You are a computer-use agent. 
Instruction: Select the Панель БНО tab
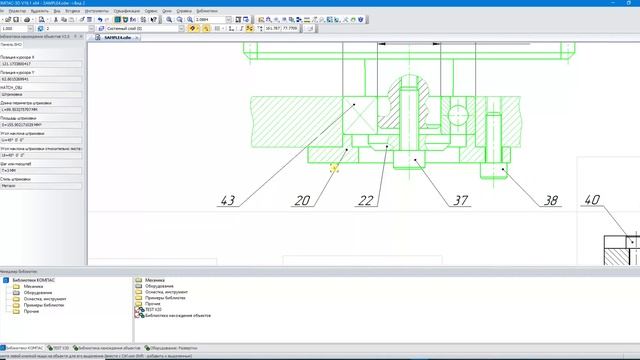coord(11,44)
